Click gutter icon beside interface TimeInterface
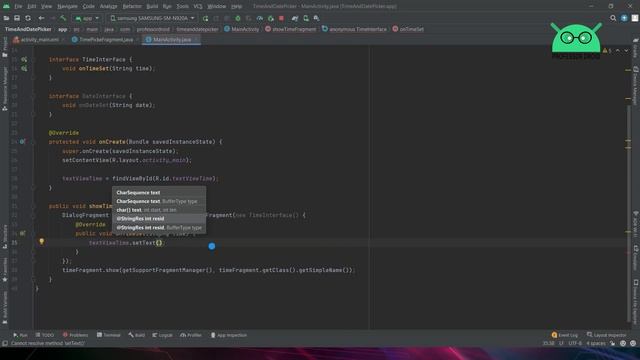The height and width of the screenshot is (360, 640). click(x=24, y=60)
